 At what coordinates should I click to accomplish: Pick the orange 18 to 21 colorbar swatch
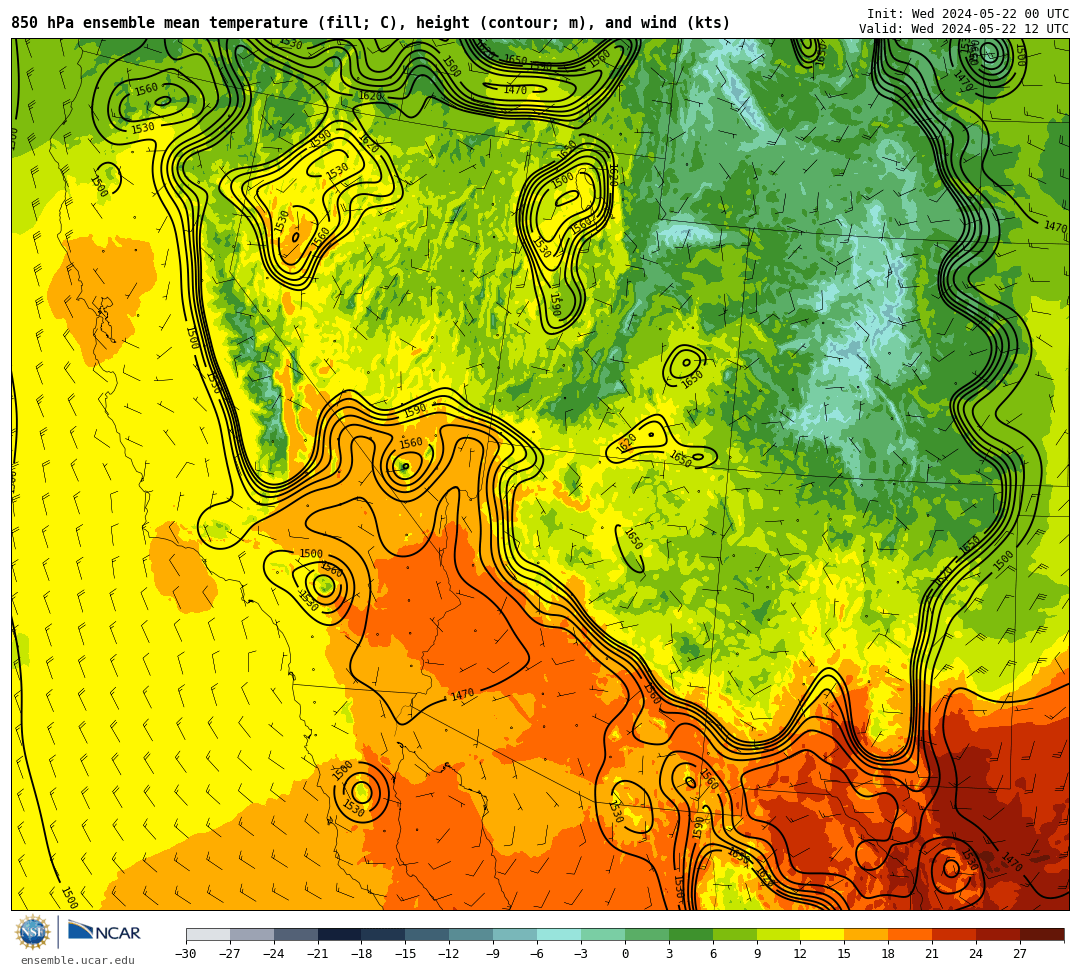point(911,934)
